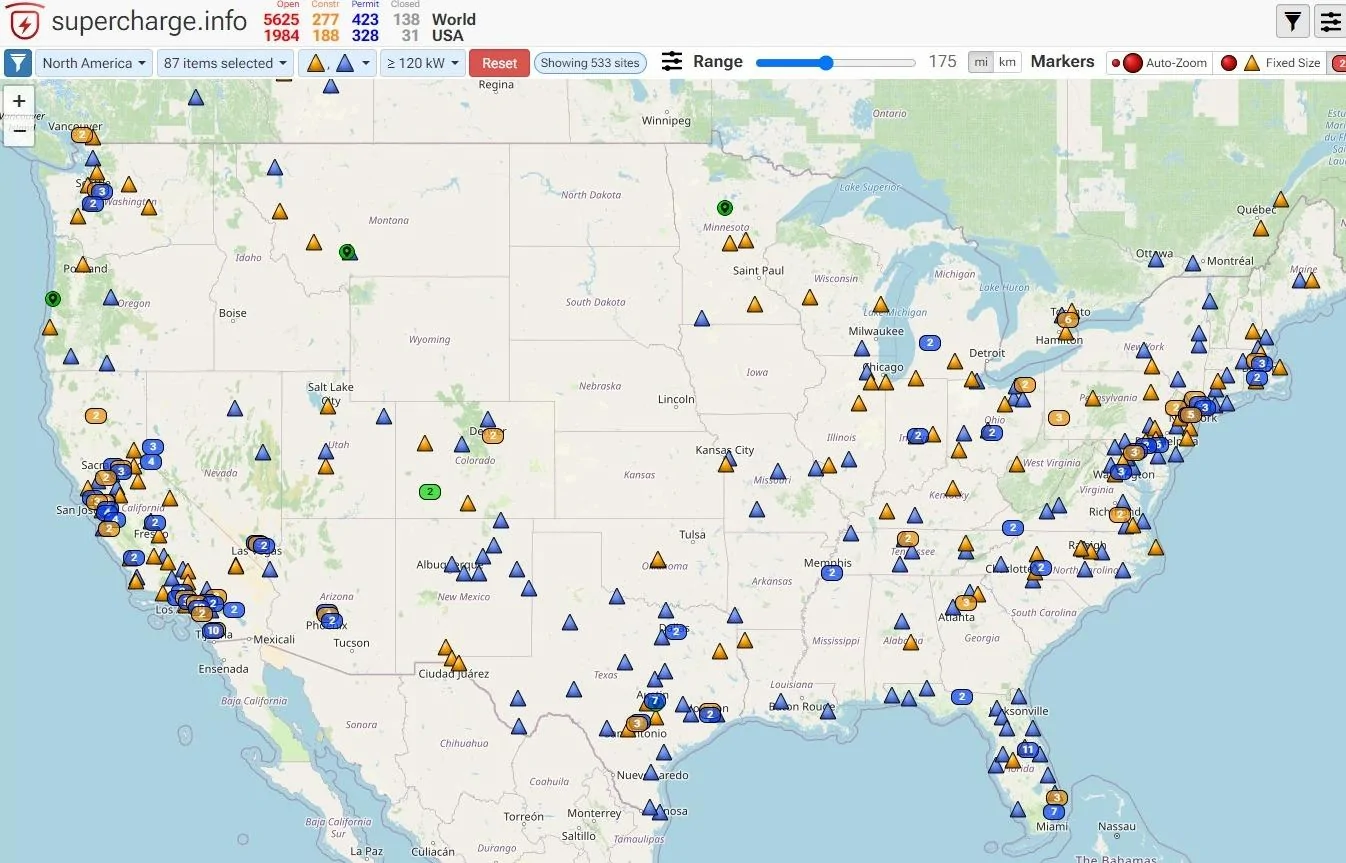Select the blue triangle marker near Regina
Viewport: 1346px width, 863px height.
pyautogui.click(x=331, y=86)
